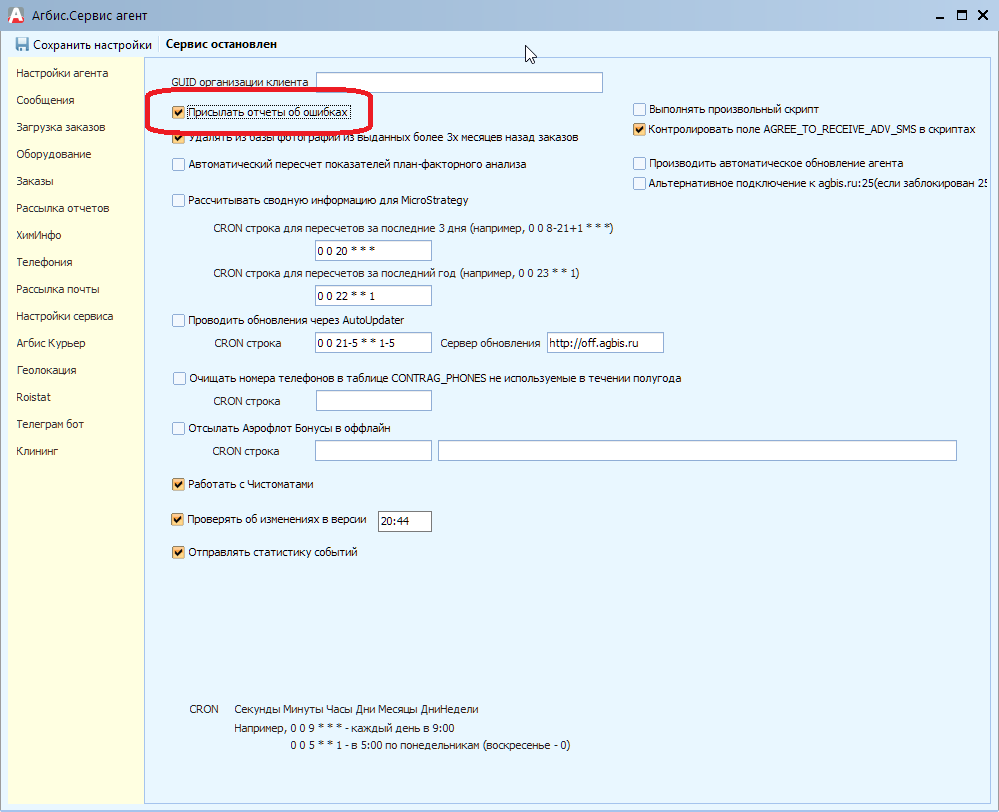Click CRON field containing '0 0 22 * * 1'
Screen dimensions: 999x812
[x=373, y=296]
